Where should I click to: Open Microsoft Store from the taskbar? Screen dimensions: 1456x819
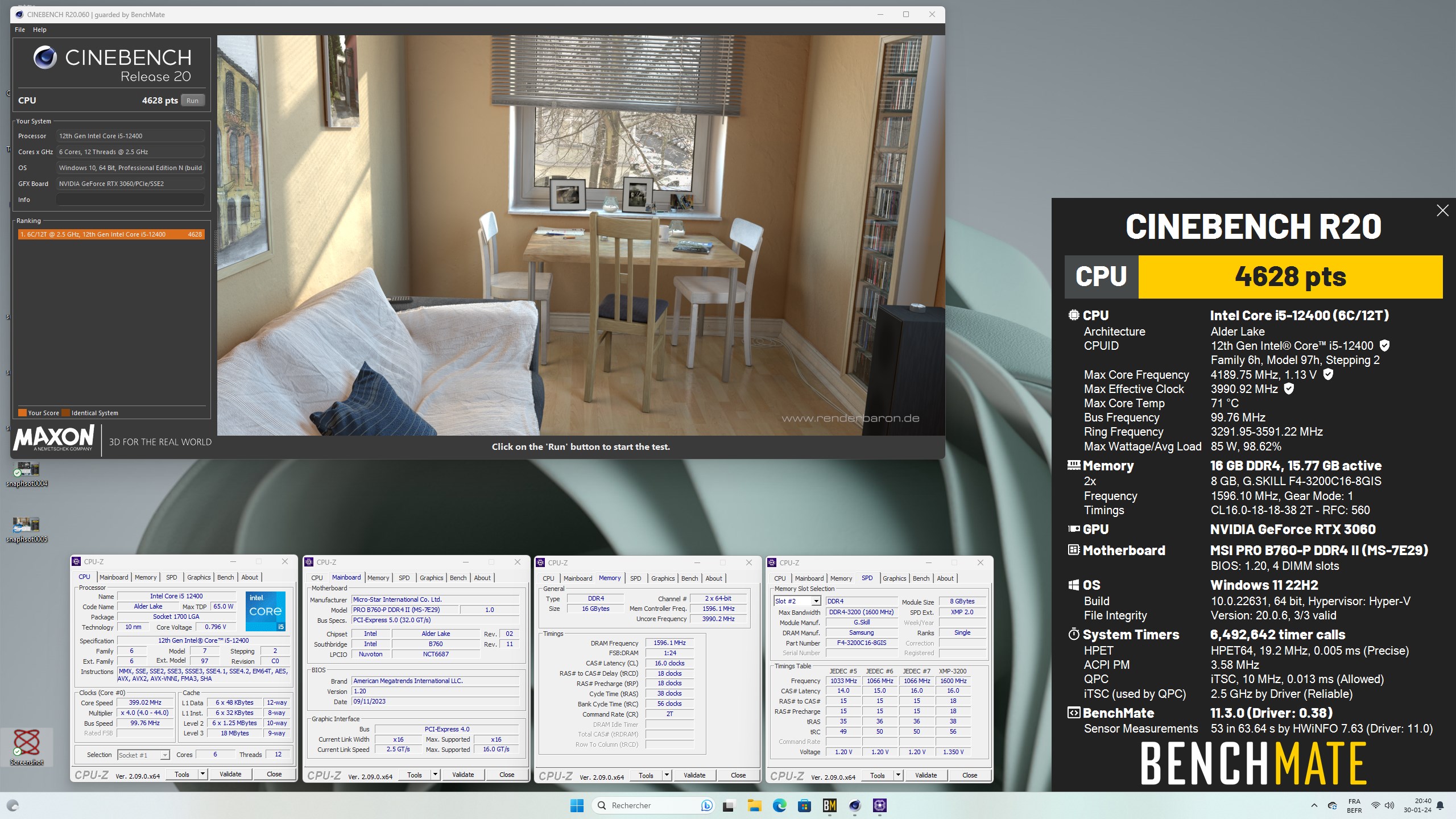(x=804, y=805)
